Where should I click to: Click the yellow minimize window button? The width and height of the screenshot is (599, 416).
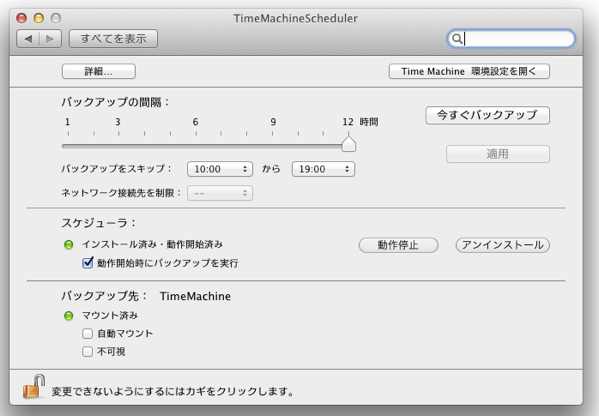pyautogui.click(x=39, y=18)
